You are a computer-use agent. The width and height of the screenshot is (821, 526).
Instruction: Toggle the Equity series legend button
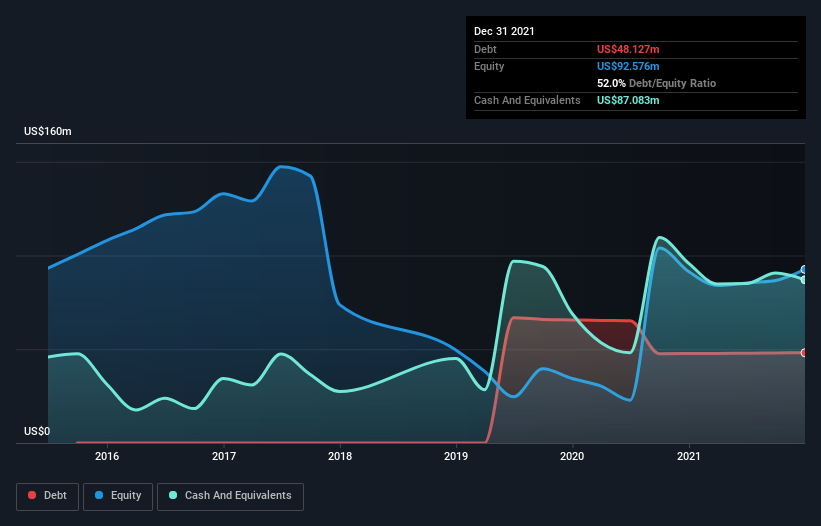pyautogui.click(x=118, y=496)
